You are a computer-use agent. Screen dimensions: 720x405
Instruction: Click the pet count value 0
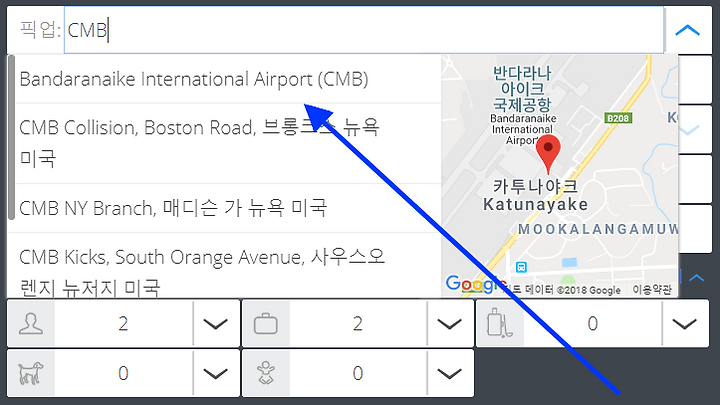click(123, 373)
